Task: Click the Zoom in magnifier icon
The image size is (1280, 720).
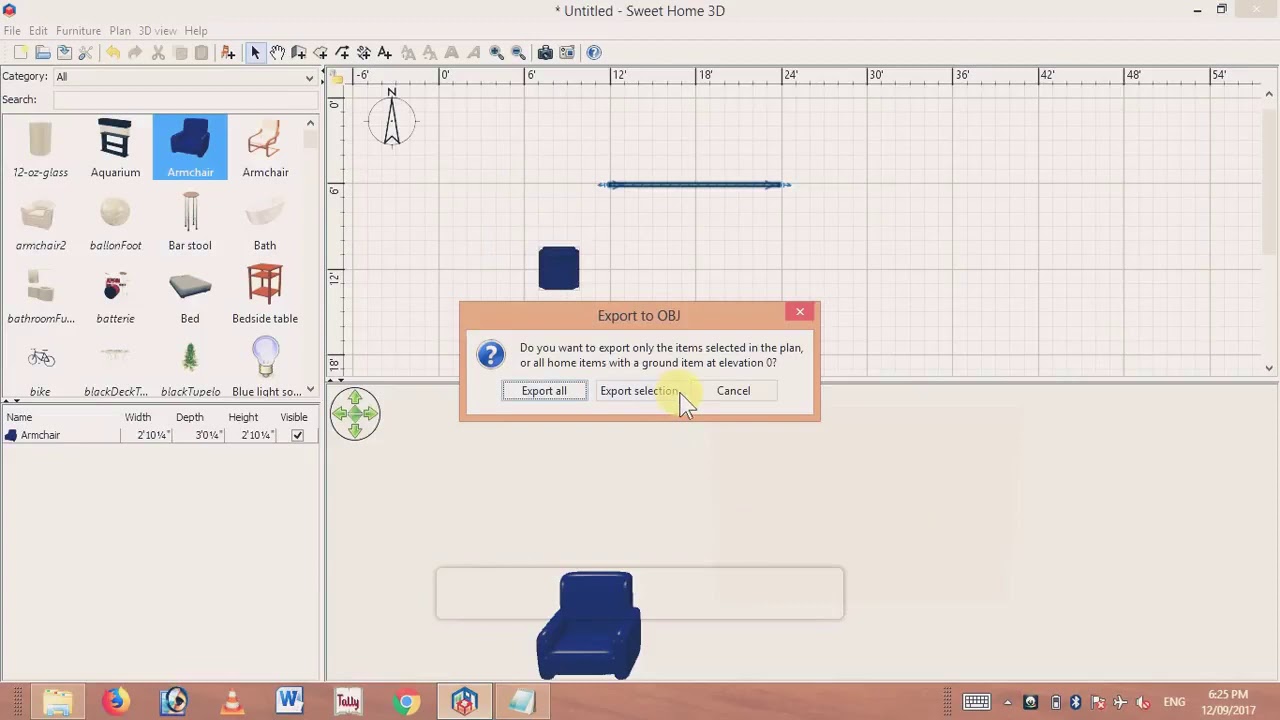Action: click(497, 53)
